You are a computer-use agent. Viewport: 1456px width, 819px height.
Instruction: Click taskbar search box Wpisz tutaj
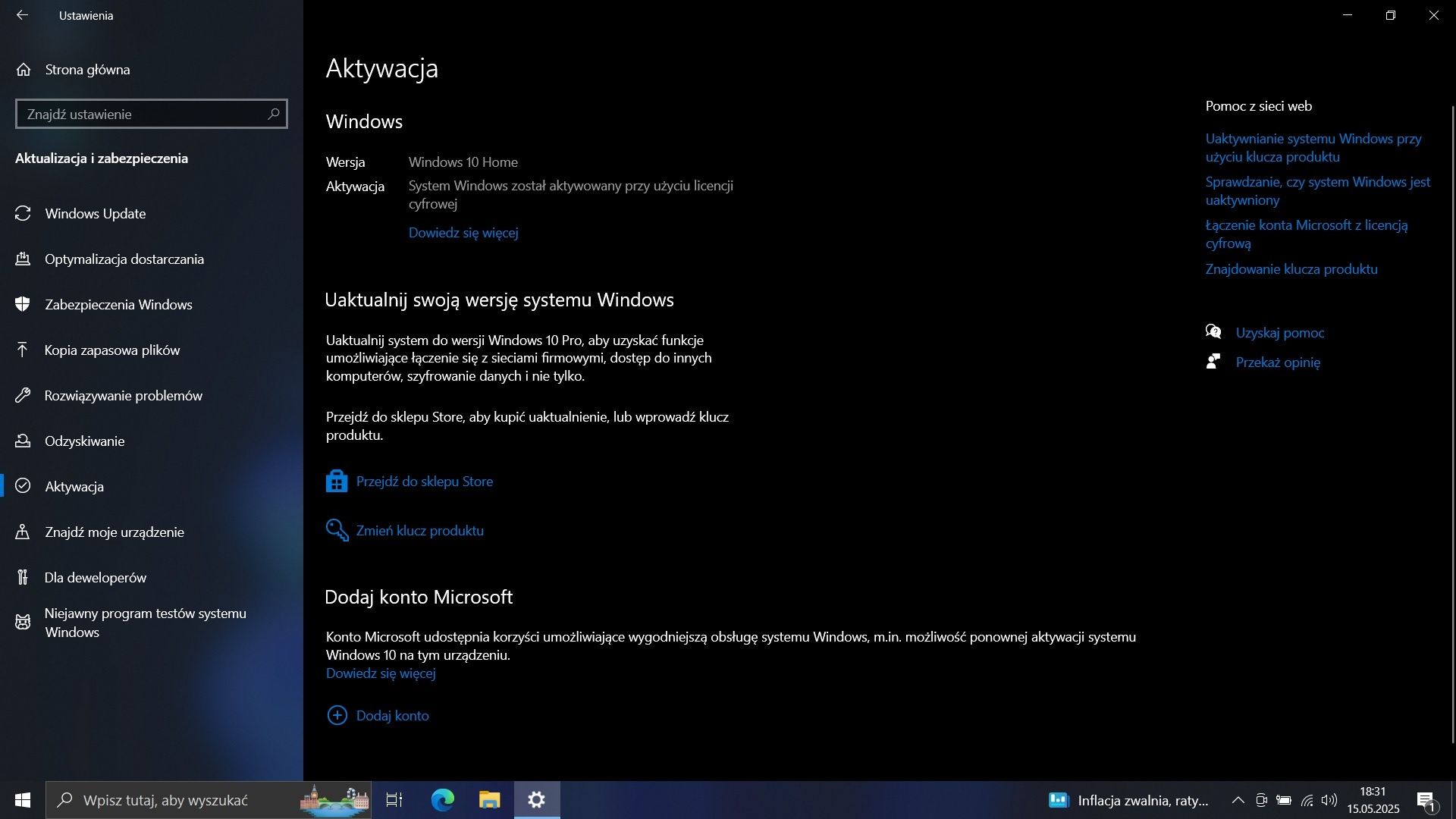click(x=209, y=800)
